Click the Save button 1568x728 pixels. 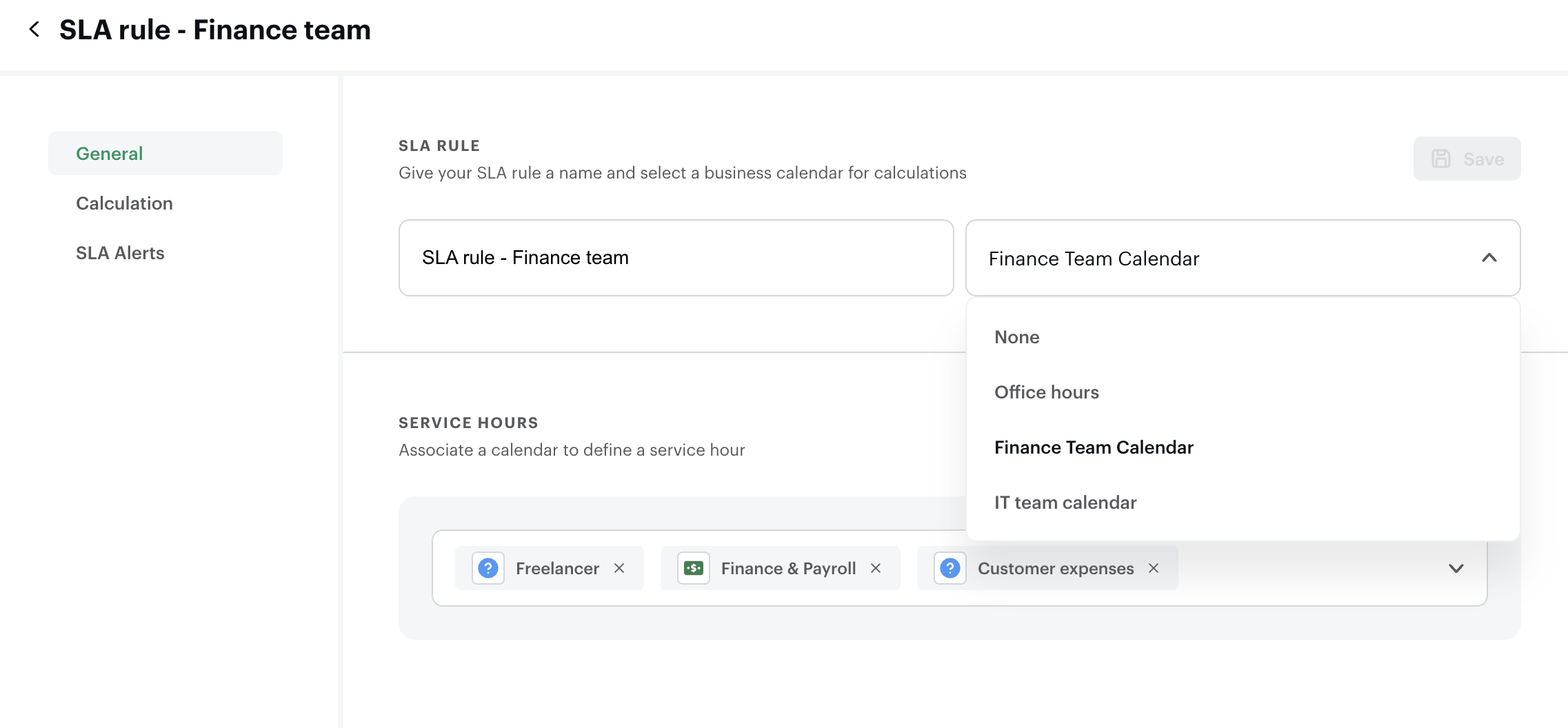pos(1467,159)
